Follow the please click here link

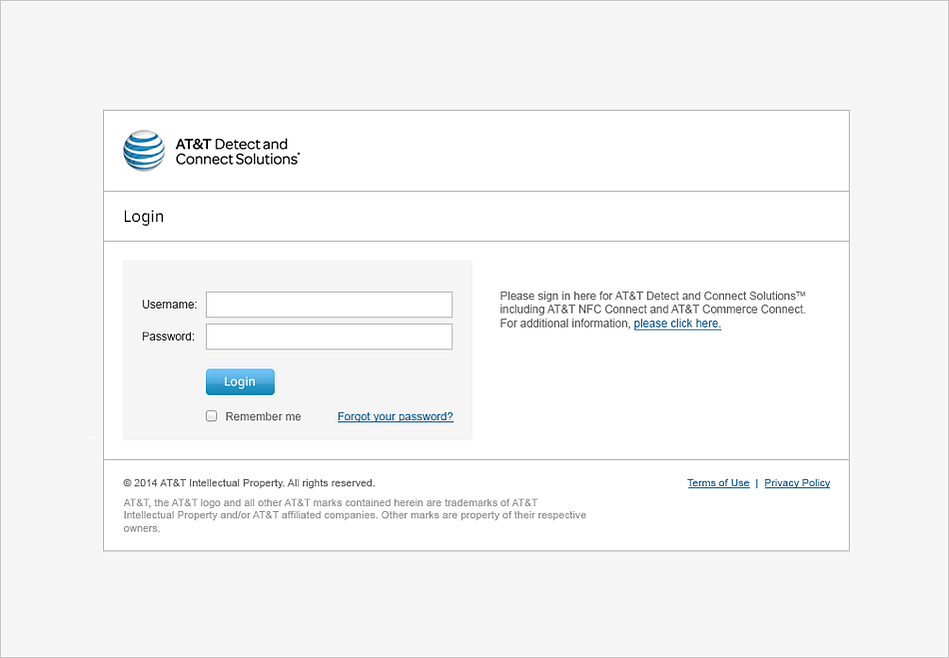pos(677,323)
